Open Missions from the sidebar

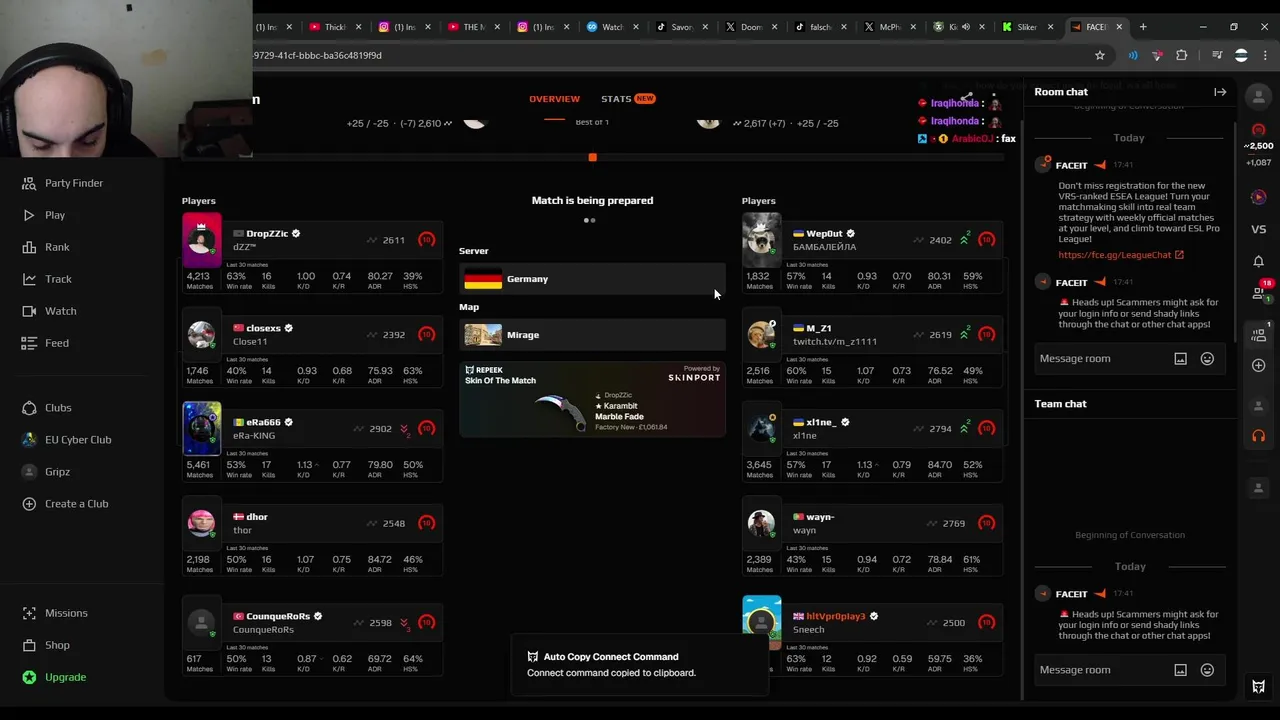(x=55, y=613)
